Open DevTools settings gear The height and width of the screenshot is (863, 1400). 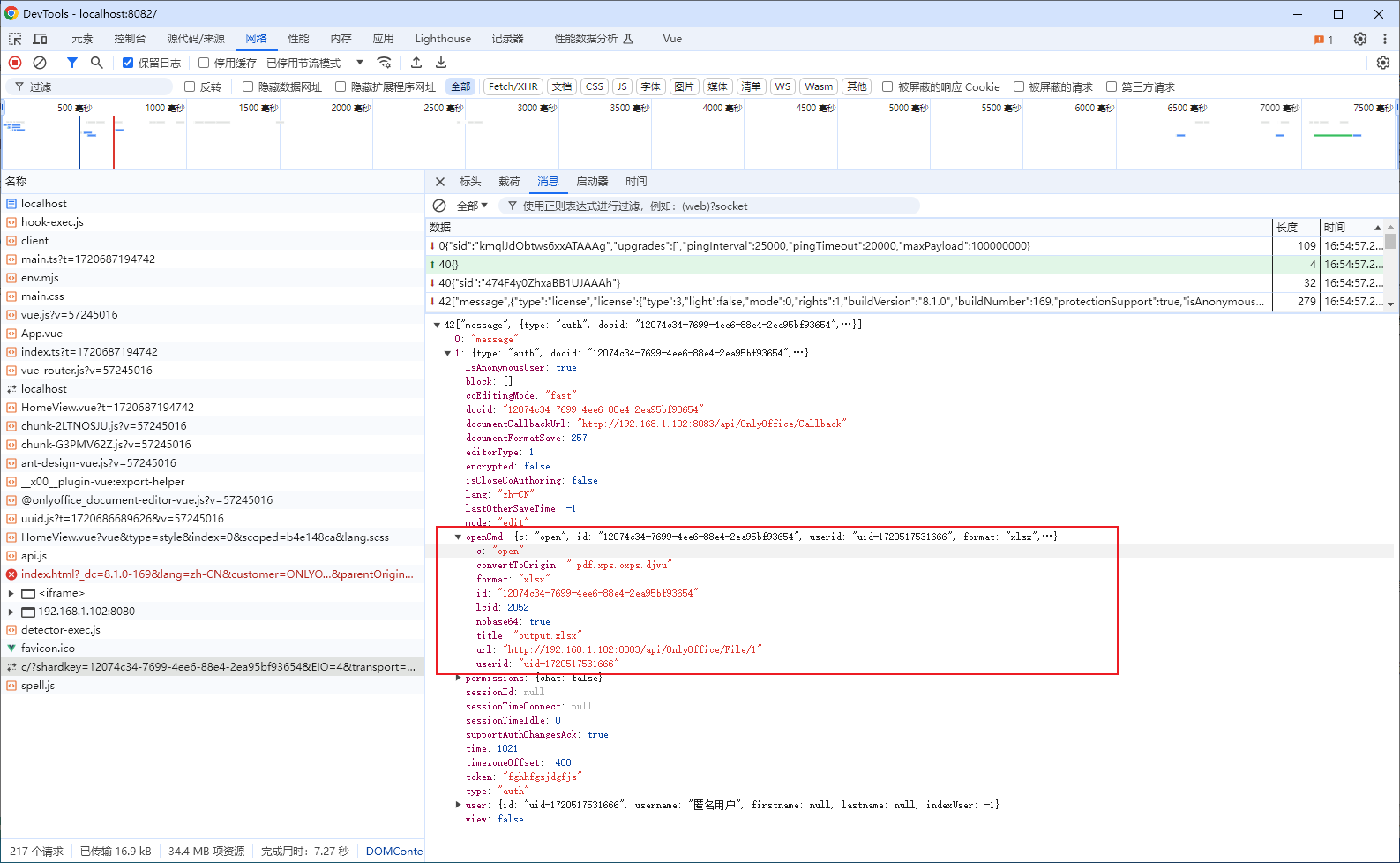click(1360, 39)
